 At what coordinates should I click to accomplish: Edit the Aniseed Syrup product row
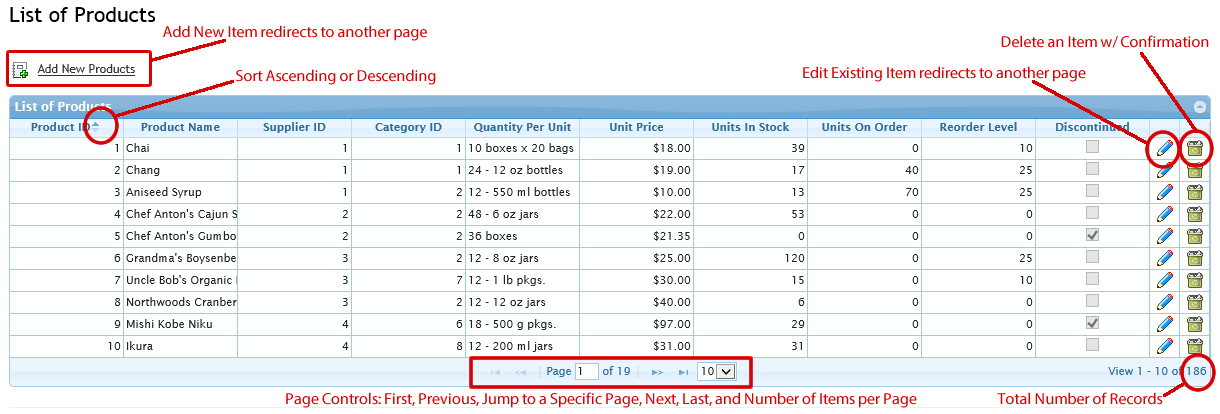1164,192
